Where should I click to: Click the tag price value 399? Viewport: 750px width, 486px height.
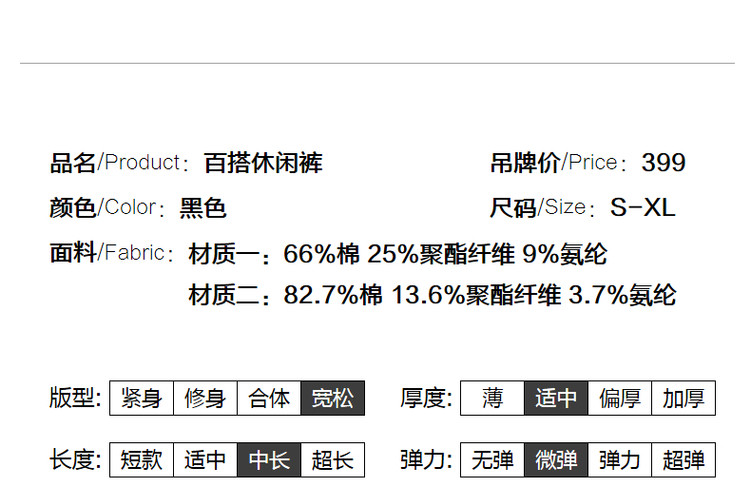[x=663, y=163]
